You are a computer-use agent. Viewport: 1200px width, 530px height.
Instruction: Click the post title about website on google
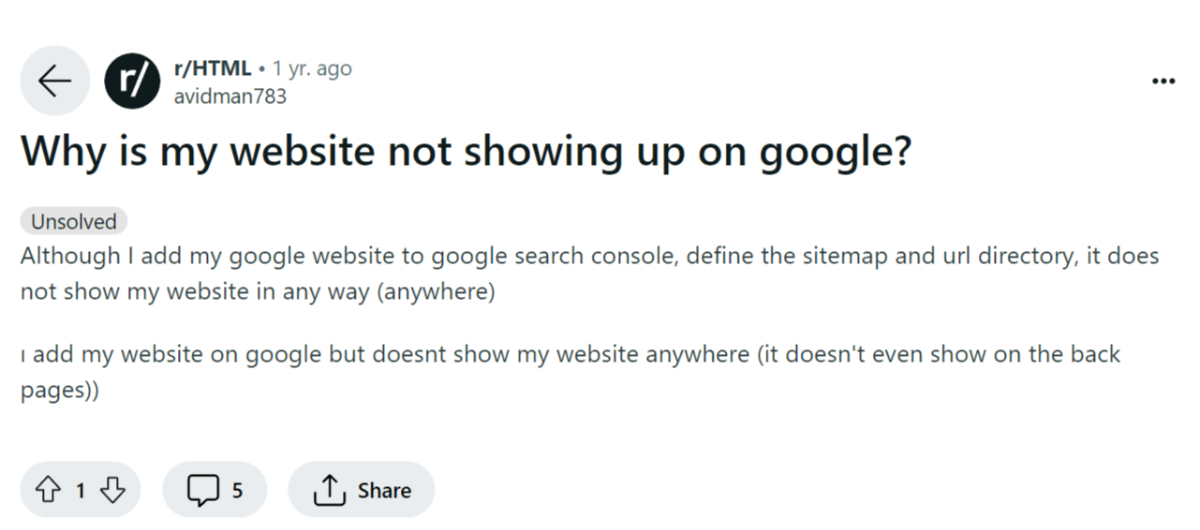pos(466,153)
